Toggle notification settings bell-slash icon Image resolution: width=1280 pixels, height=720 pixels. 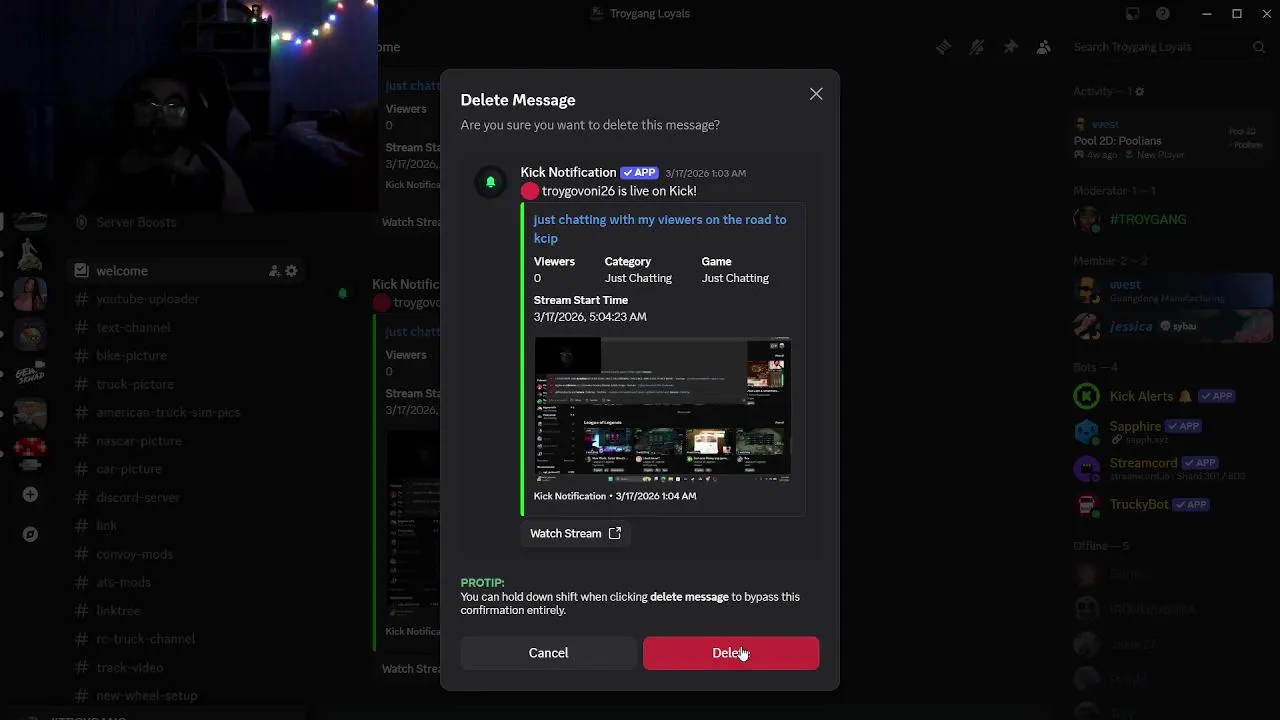977,47
